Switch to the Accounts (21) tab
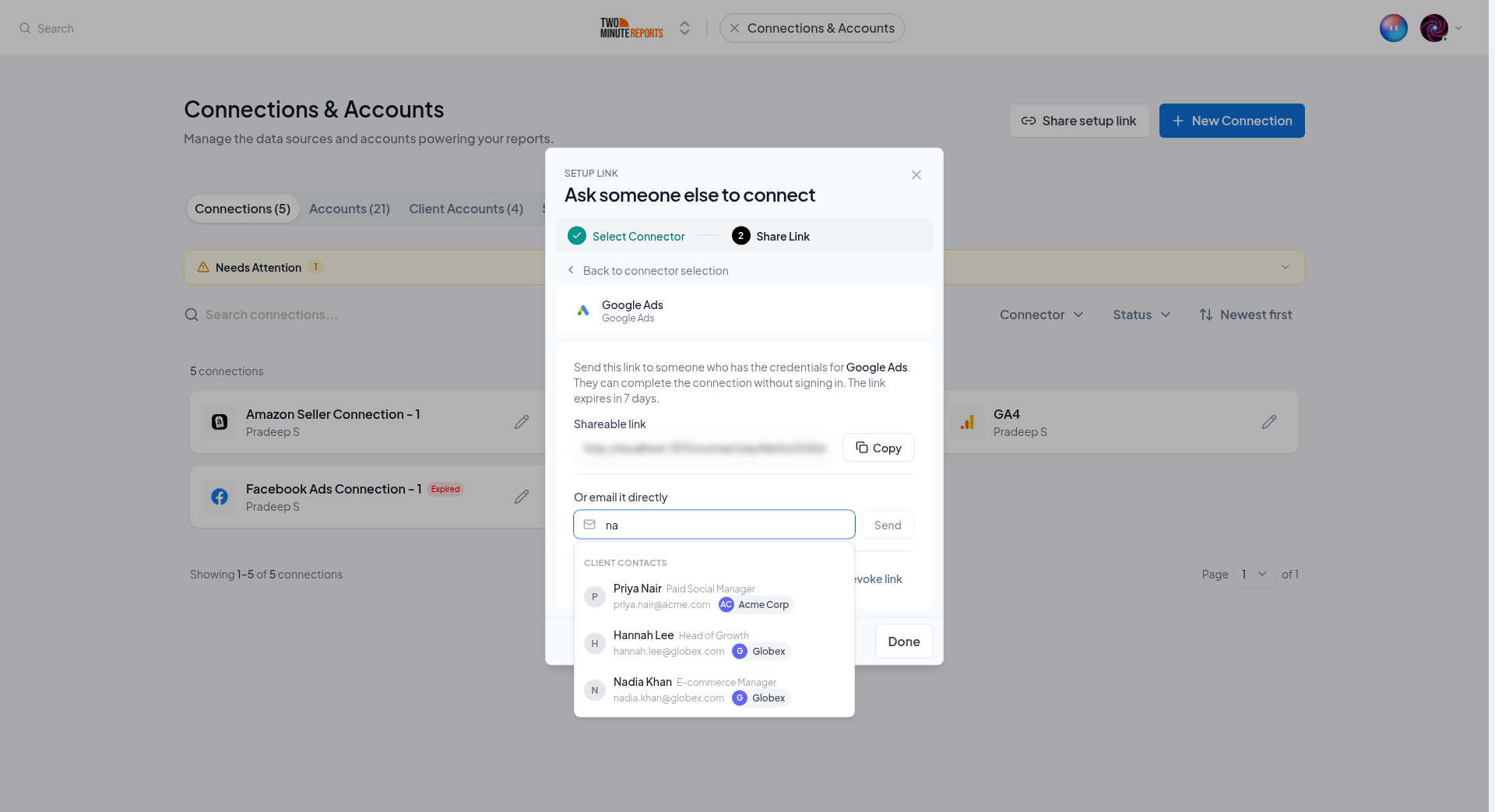Viewport: 1495px width, 812px height. [350, 209]
